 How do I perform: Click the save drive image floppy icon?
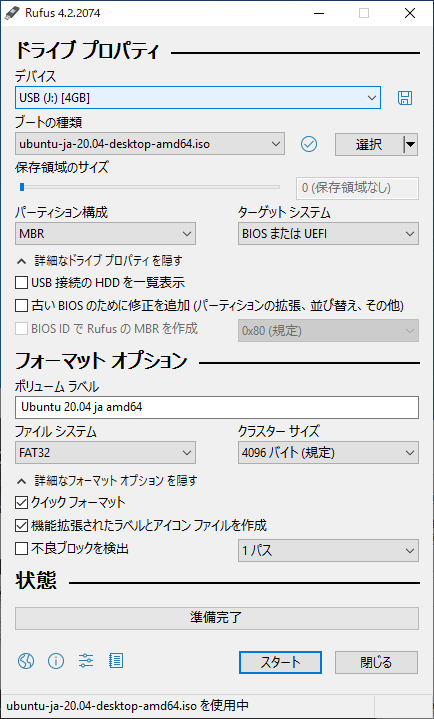pyautogui.click(x=405, y=98)
